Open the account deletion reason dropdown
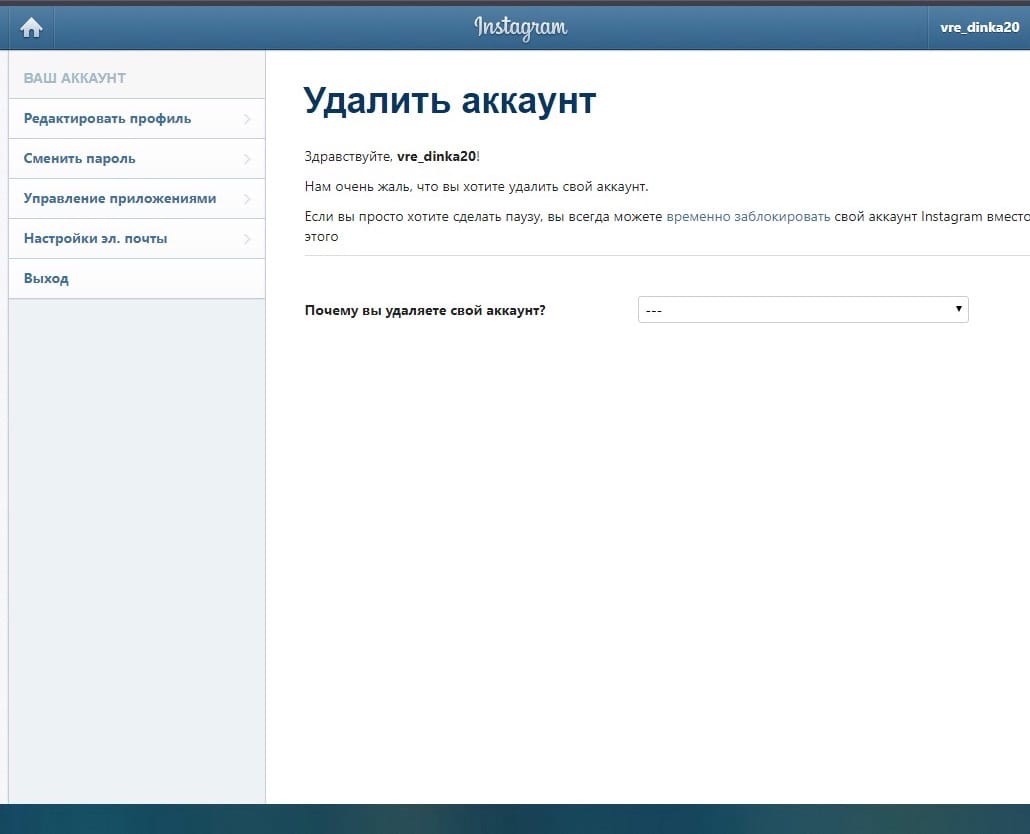 pyautogui.click(x=803, y=310)
